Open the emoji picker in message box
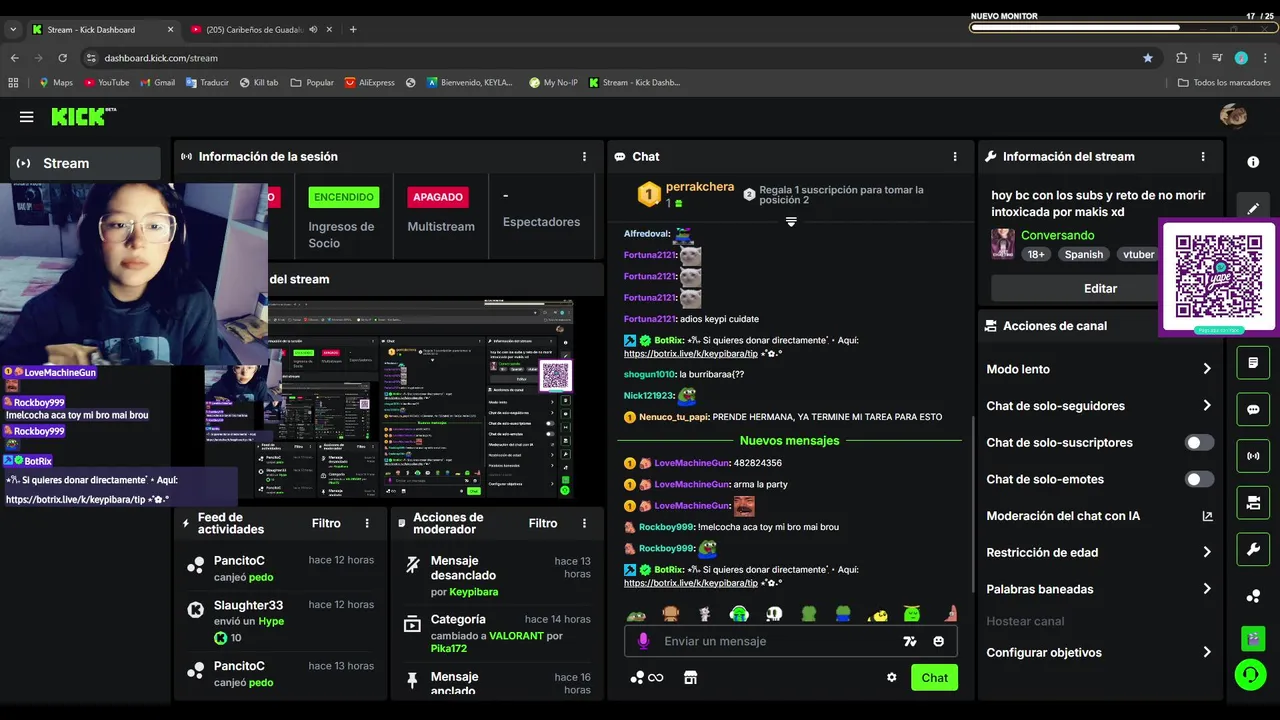 938,641
